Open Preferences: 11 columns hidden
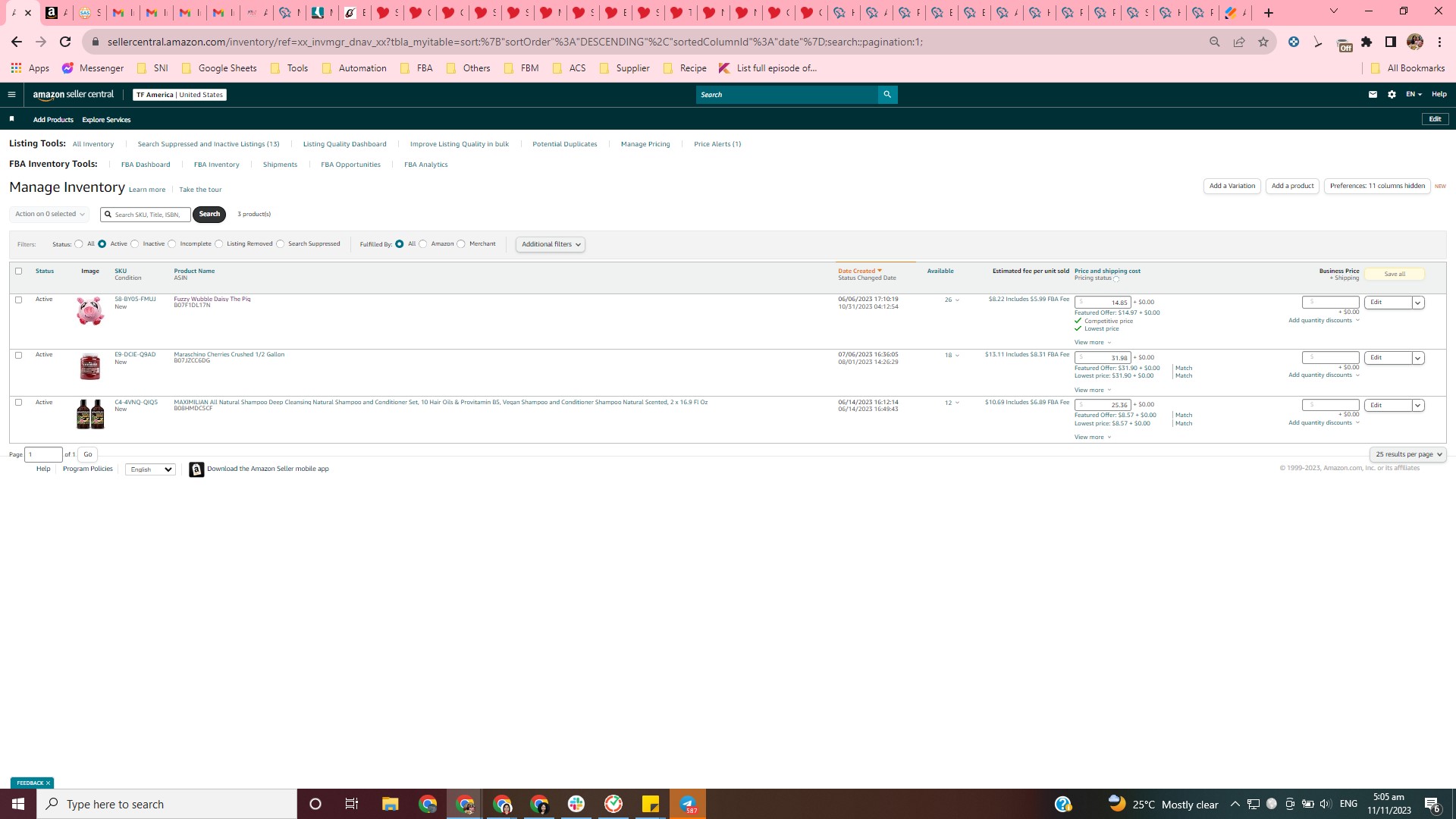 pyautogui.click(x=1377, y=186)
